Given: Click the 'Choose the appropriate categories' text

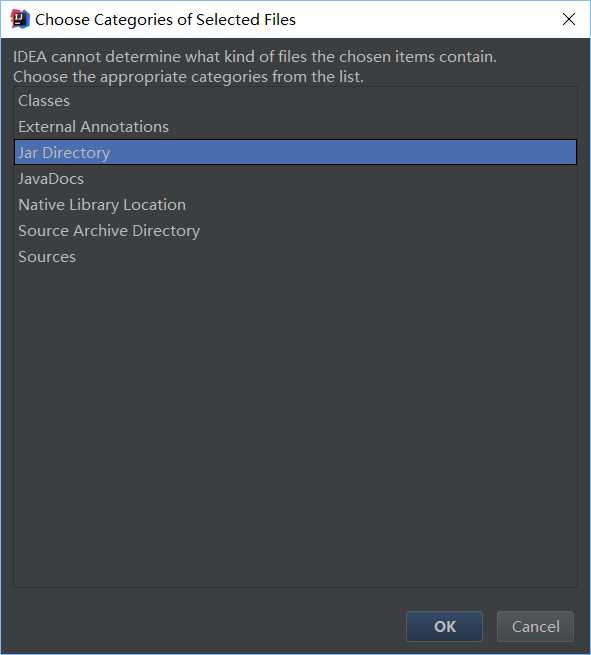Looking at the screenshot, I should point(188,76).
